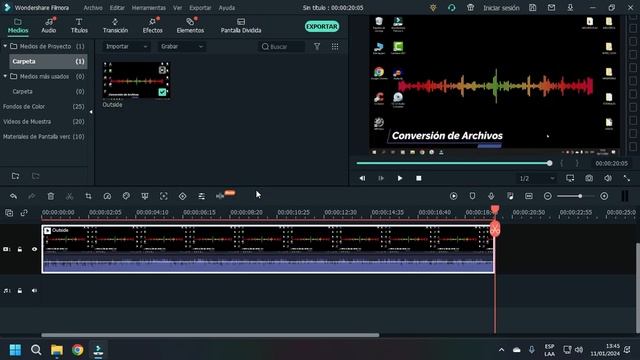640x360 pixels.
Task: Toggle the audio track lock
Action: (x=20, y=291)
